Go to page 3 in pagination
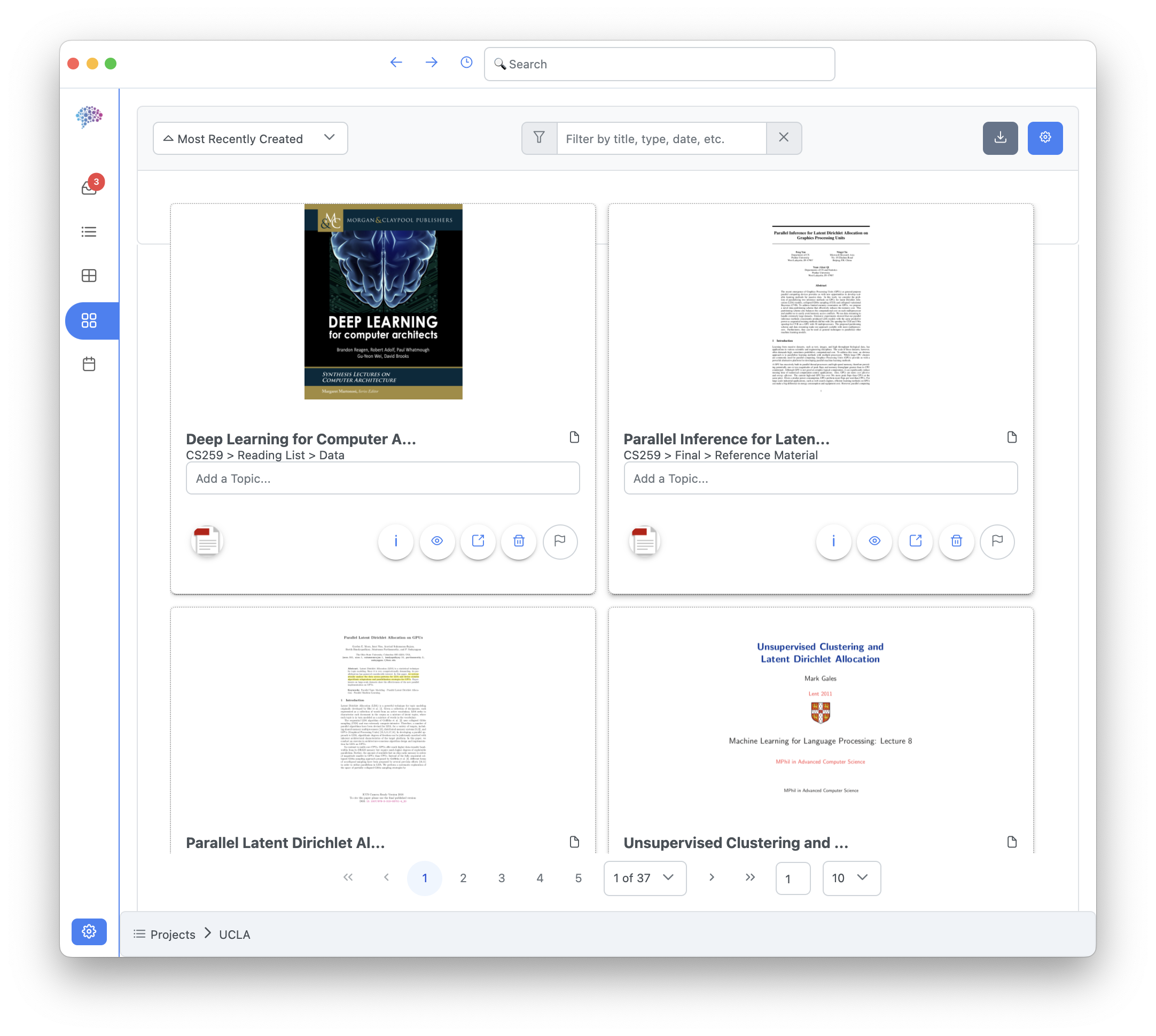 pos(501,878)
